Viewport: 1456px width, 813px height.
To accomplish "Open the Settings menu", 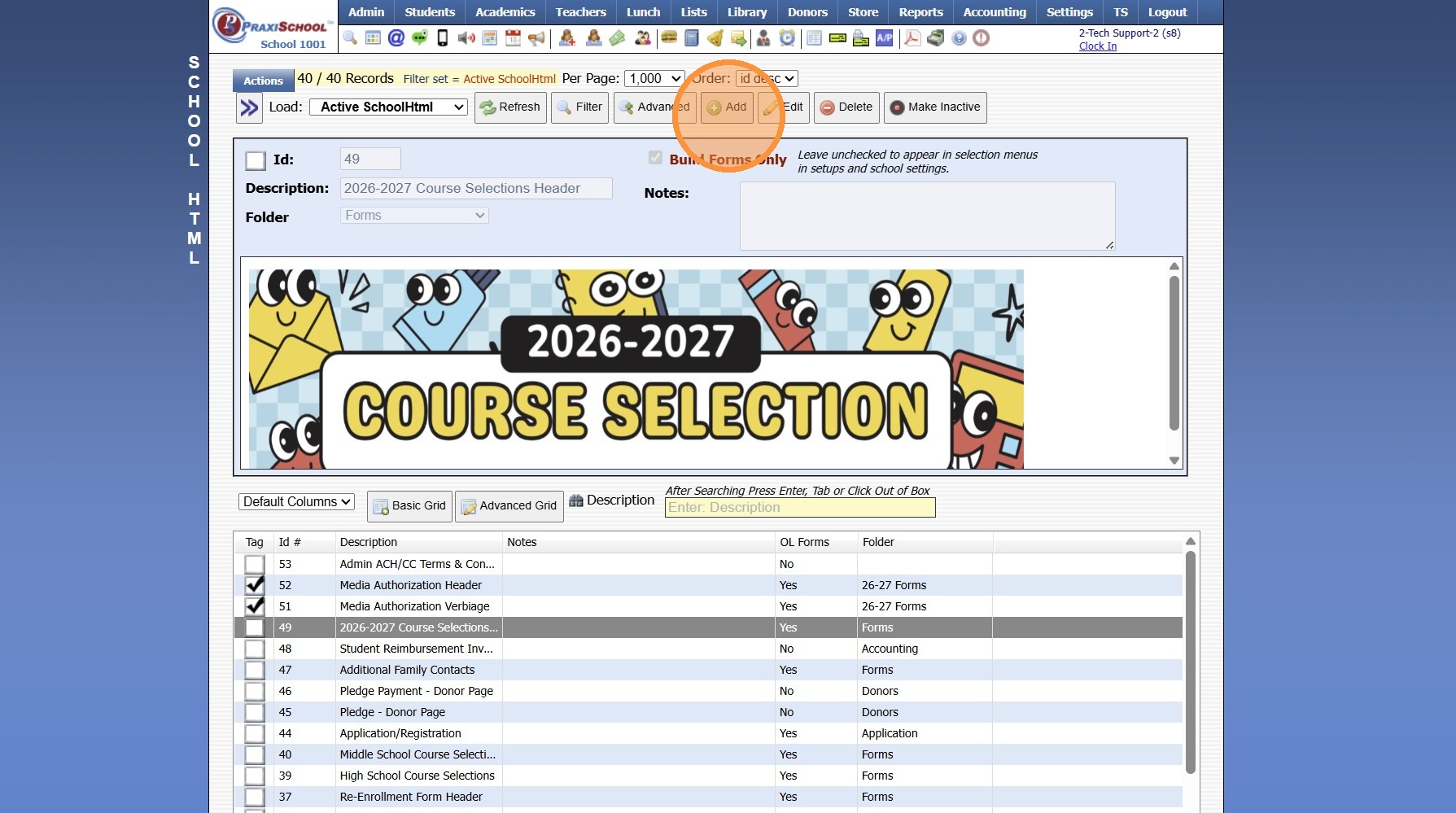I will (x=1069, y=12).
